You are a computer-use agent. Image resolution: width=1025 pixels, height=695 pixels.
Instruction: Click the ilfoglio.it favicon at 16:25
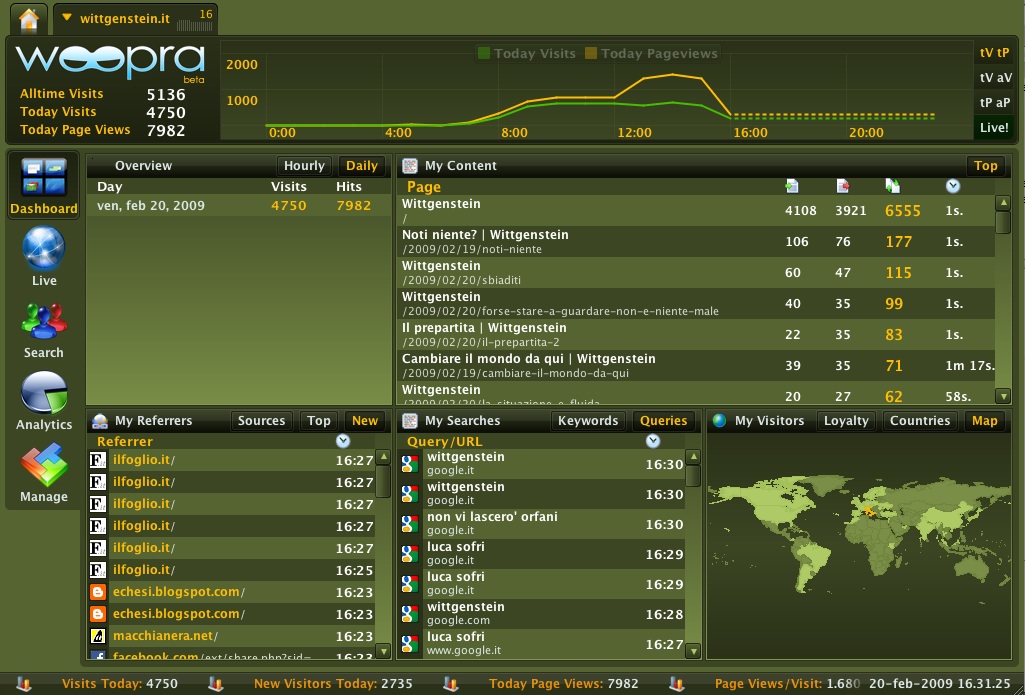[98, 570]
